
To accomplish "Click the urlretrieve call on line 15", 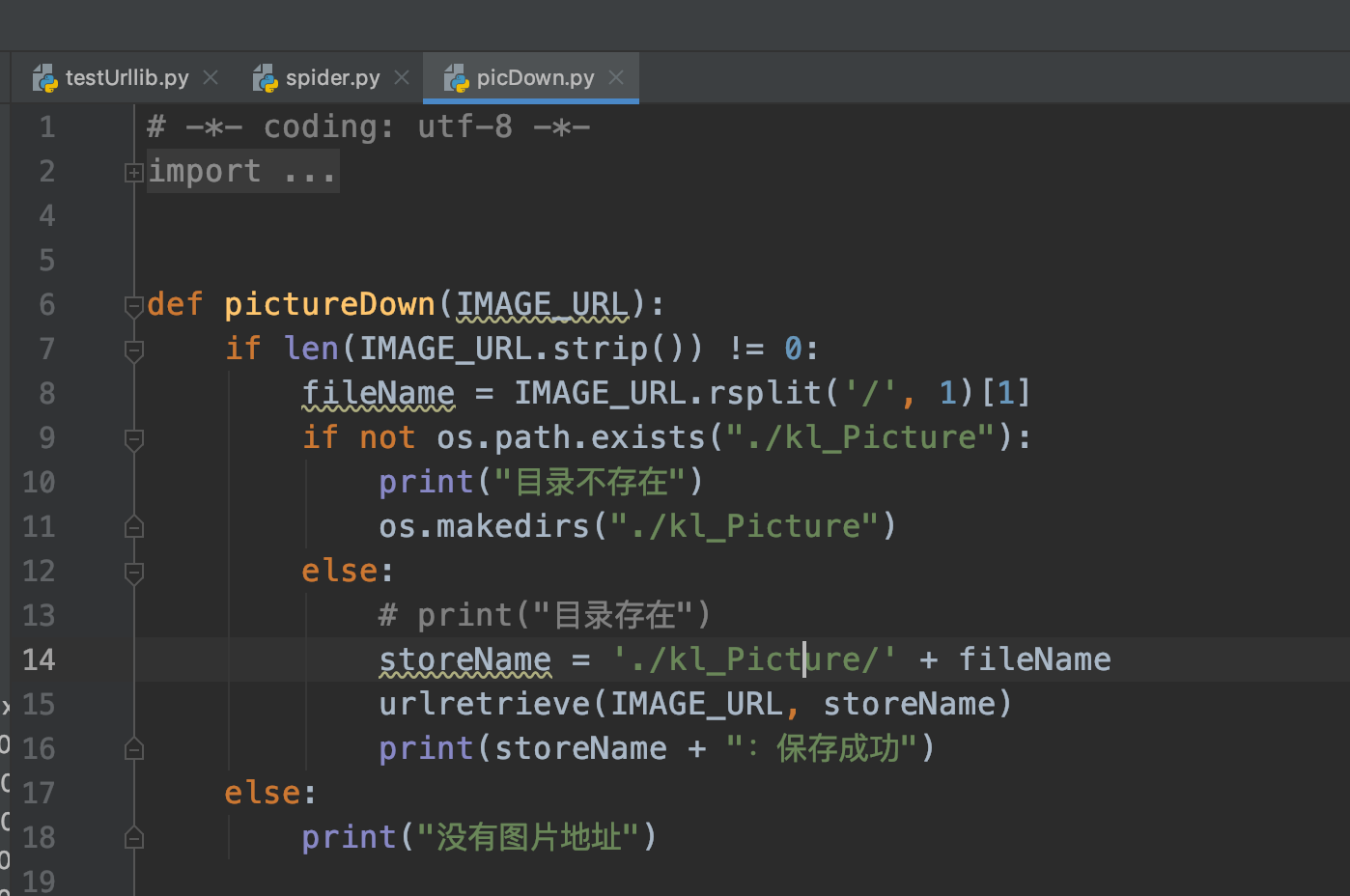I will tap(484, 704).
